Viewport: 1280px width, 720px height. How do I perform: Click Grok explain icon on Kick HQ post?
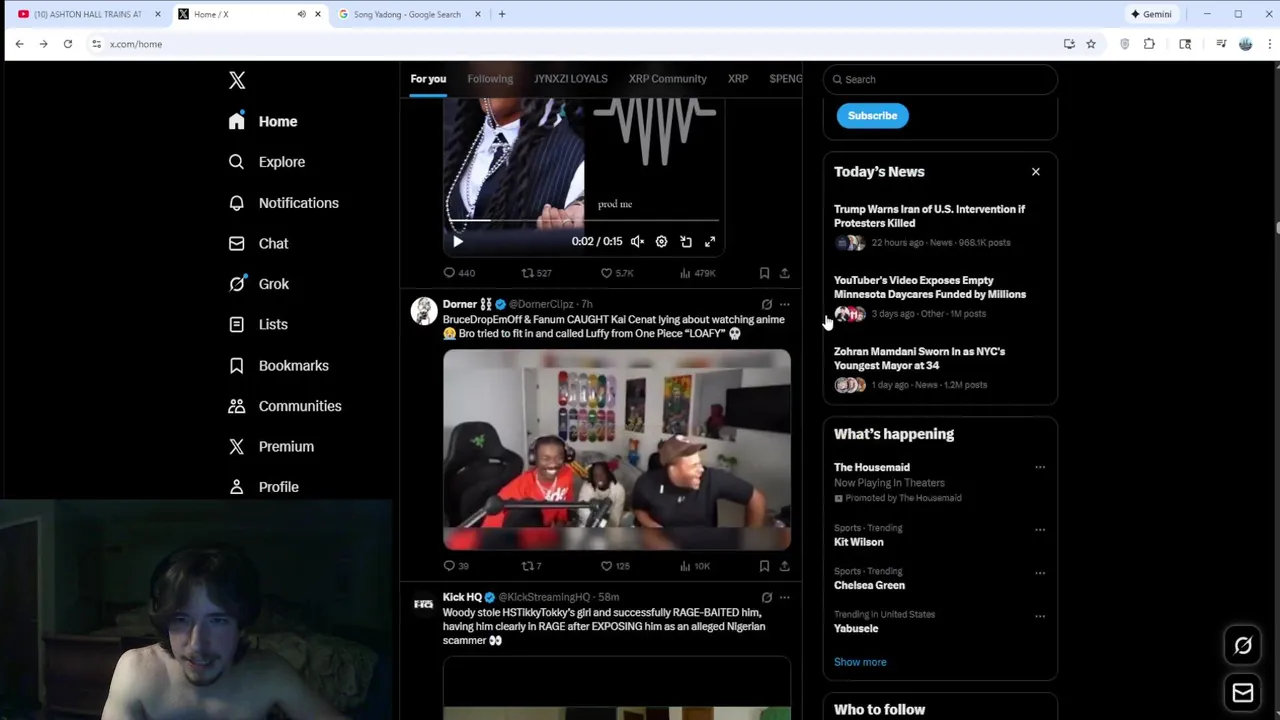767,597
